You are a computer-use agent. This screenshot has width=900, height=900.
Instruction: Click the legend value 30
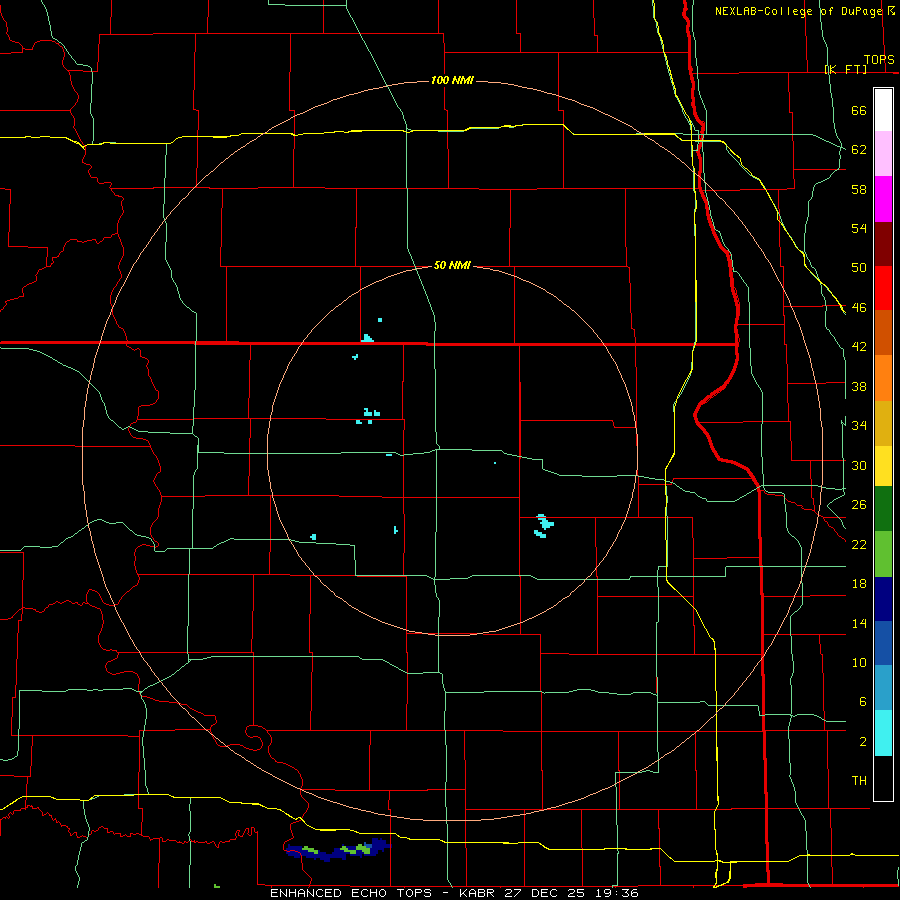pyautogui.click(x=859, y=465)
